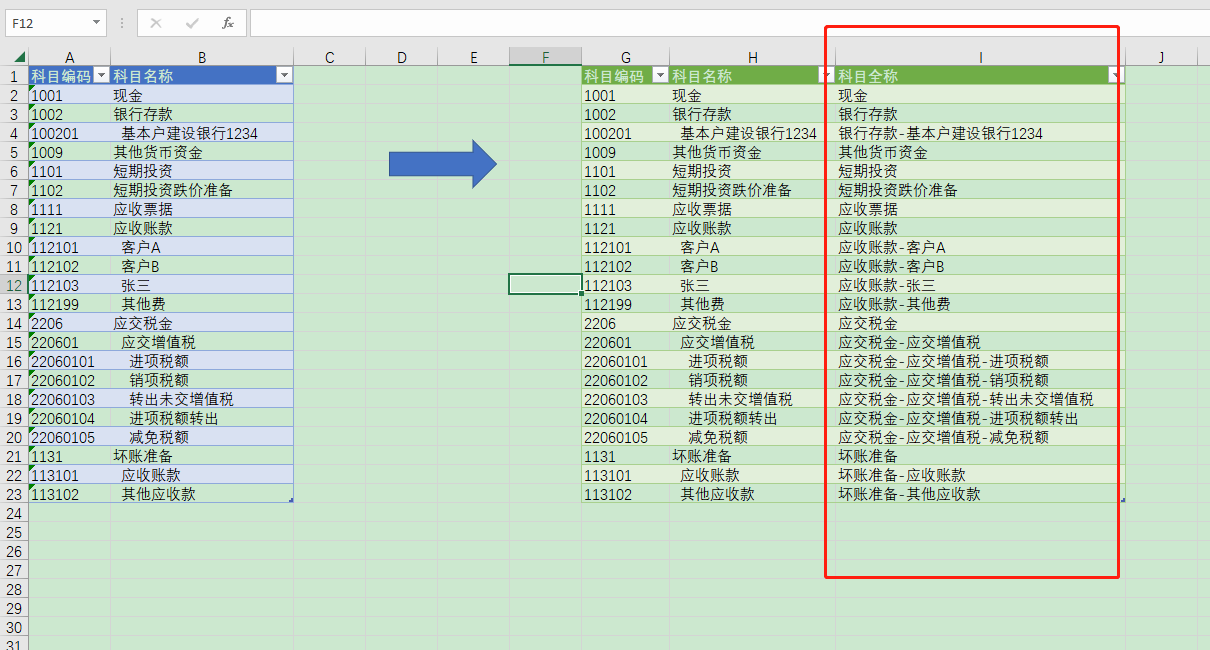Select column B header
Viewport: 1210px width, 650px height.
(202, 58)
